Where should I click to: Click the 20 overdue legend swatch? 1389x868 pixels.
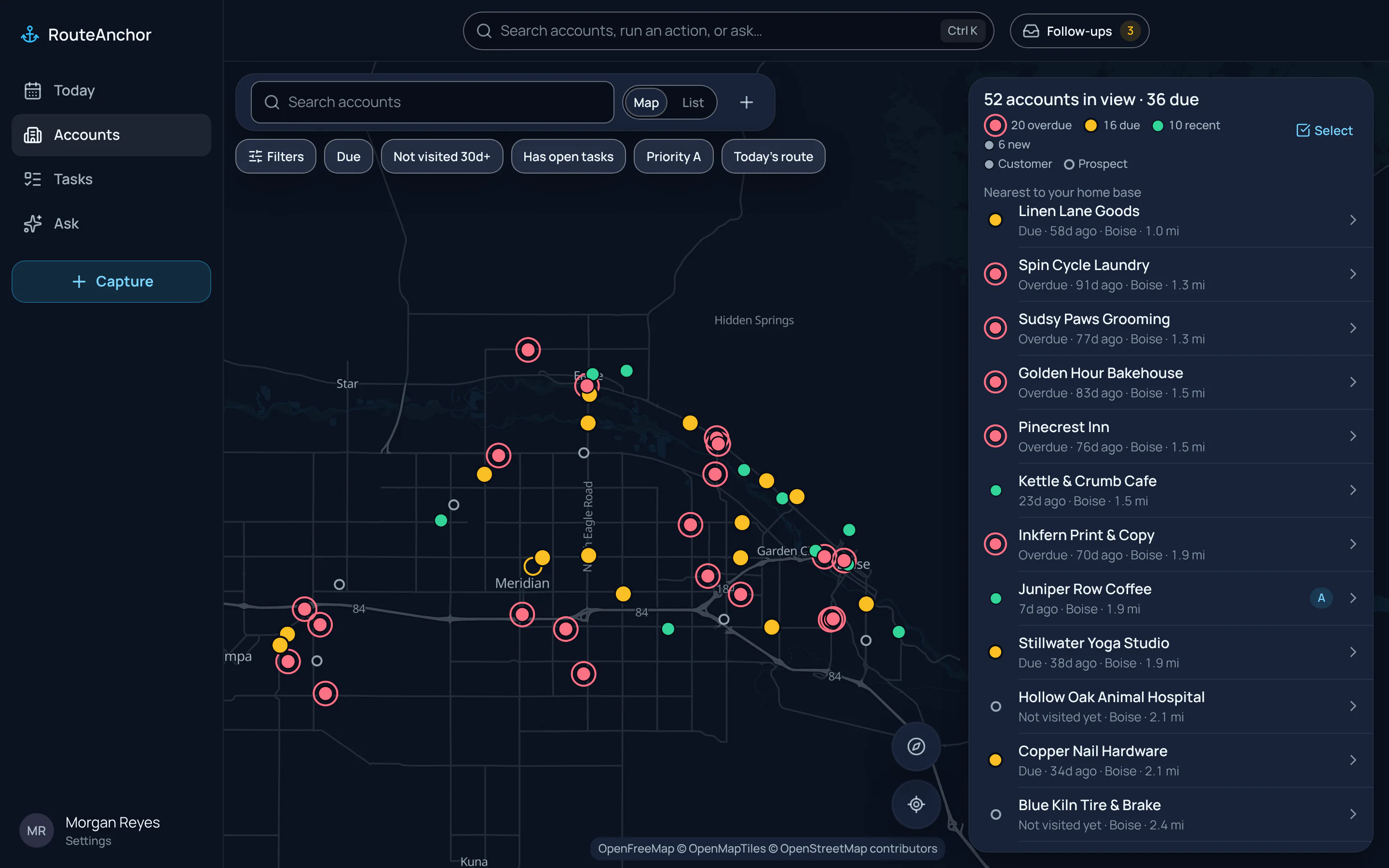coord(995,125)
